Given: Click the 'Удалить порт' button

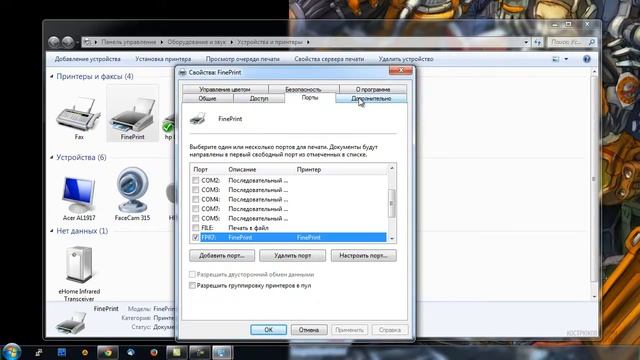Looking at the screenshot, I should (x=292, y=256).
